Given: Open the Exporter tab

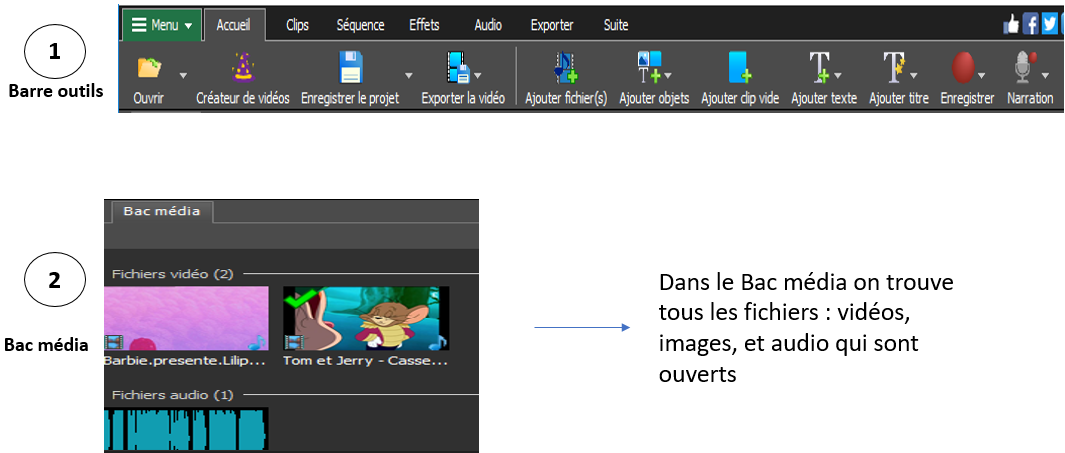Looking at the screenshot, I should (552, 25).
